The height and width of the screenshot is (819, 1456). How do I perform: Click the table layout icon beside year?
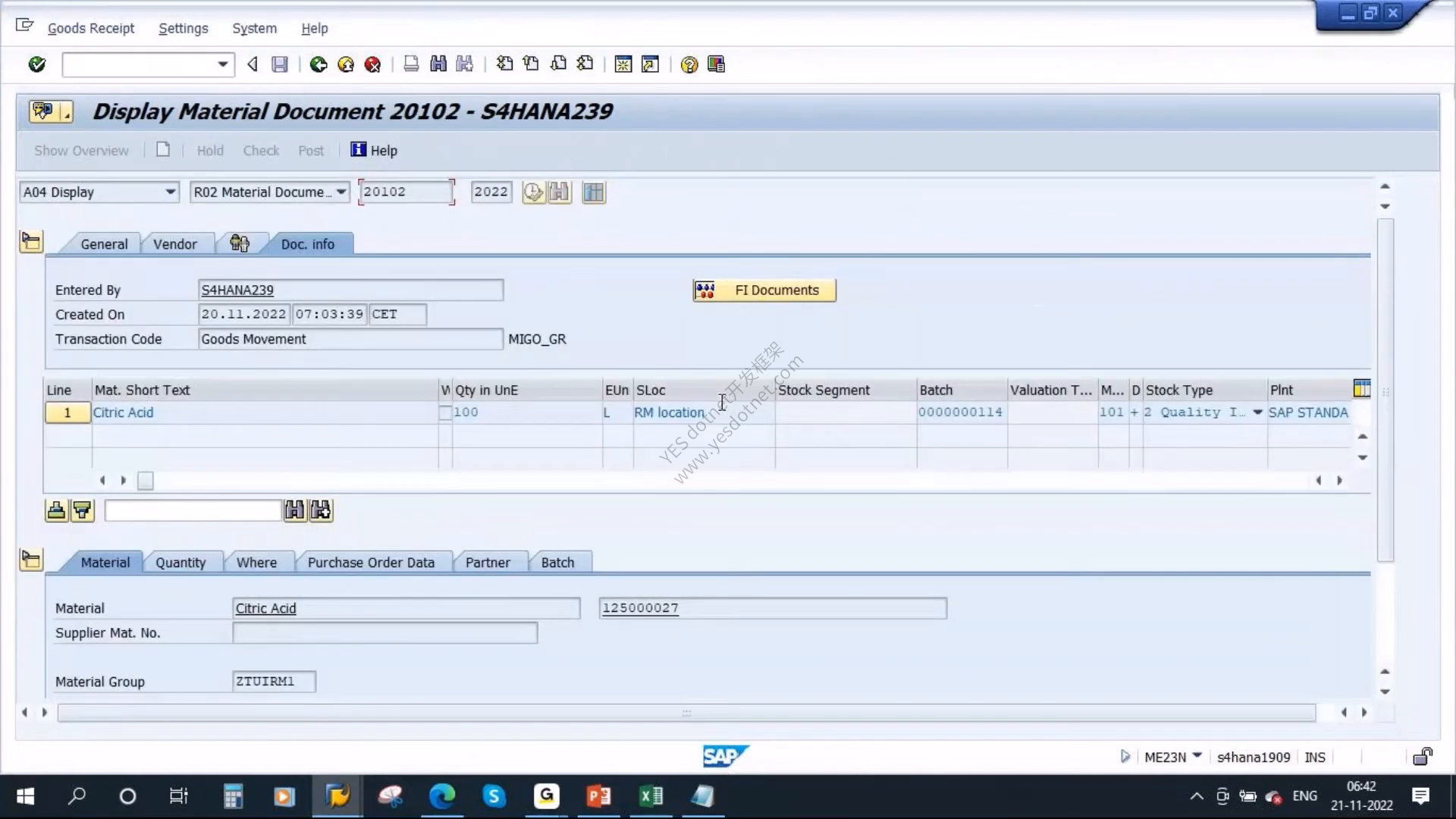pyautogui.click(x=594, y=193)
